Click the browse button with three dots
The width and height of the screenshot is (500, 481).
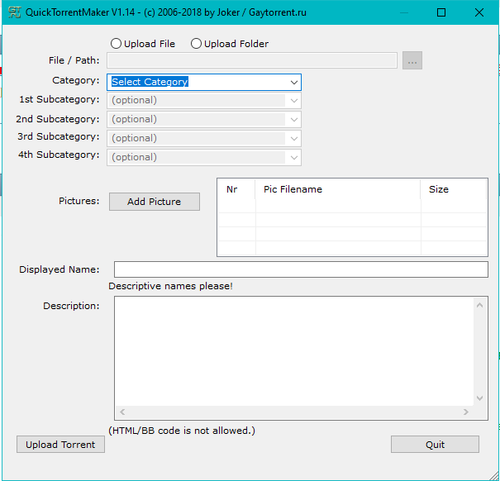click(412, 60)
